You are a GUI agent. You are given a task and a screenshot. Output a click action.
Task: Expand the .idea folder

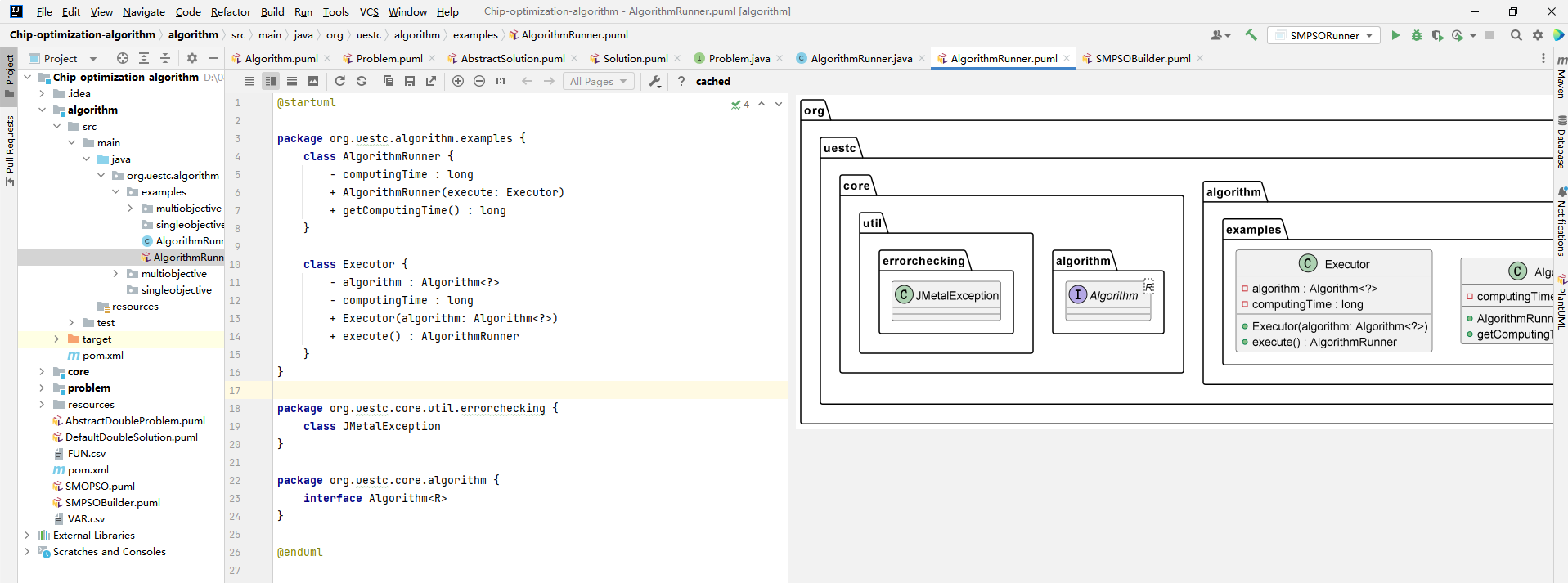click(x=43, y=94)
